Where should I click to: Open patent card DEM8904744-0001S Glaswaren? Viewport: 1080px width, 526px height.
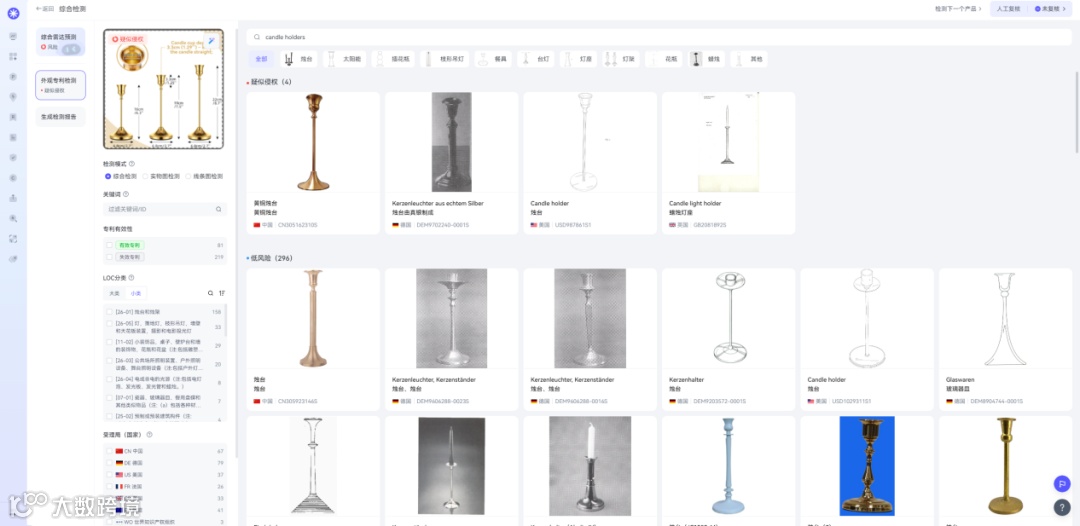tap(1006, 339)
